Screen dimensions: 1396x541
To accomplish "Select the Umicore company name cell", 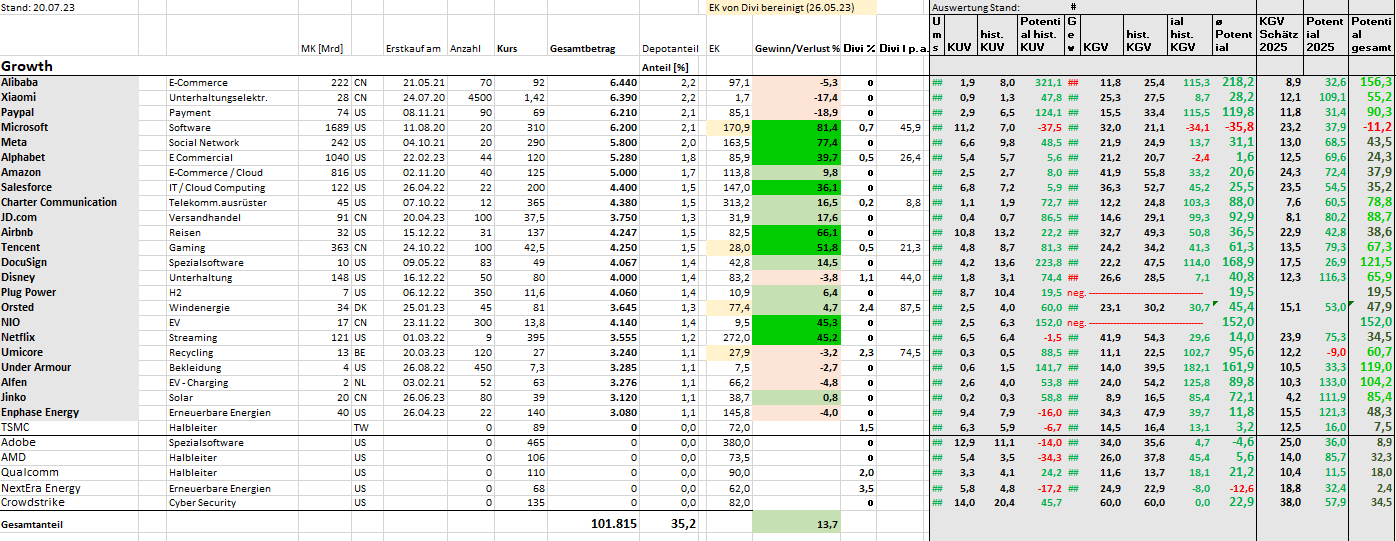I will point(69,352).
